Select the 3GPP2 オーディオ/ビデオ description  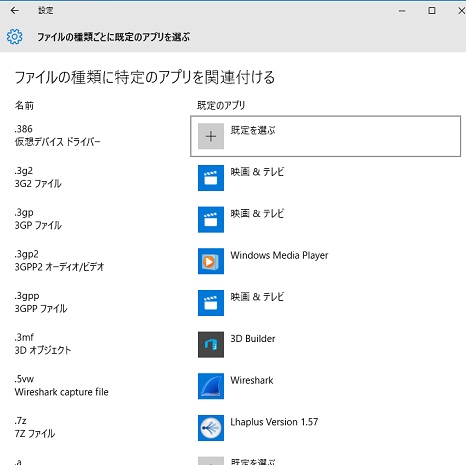[59, 267]
